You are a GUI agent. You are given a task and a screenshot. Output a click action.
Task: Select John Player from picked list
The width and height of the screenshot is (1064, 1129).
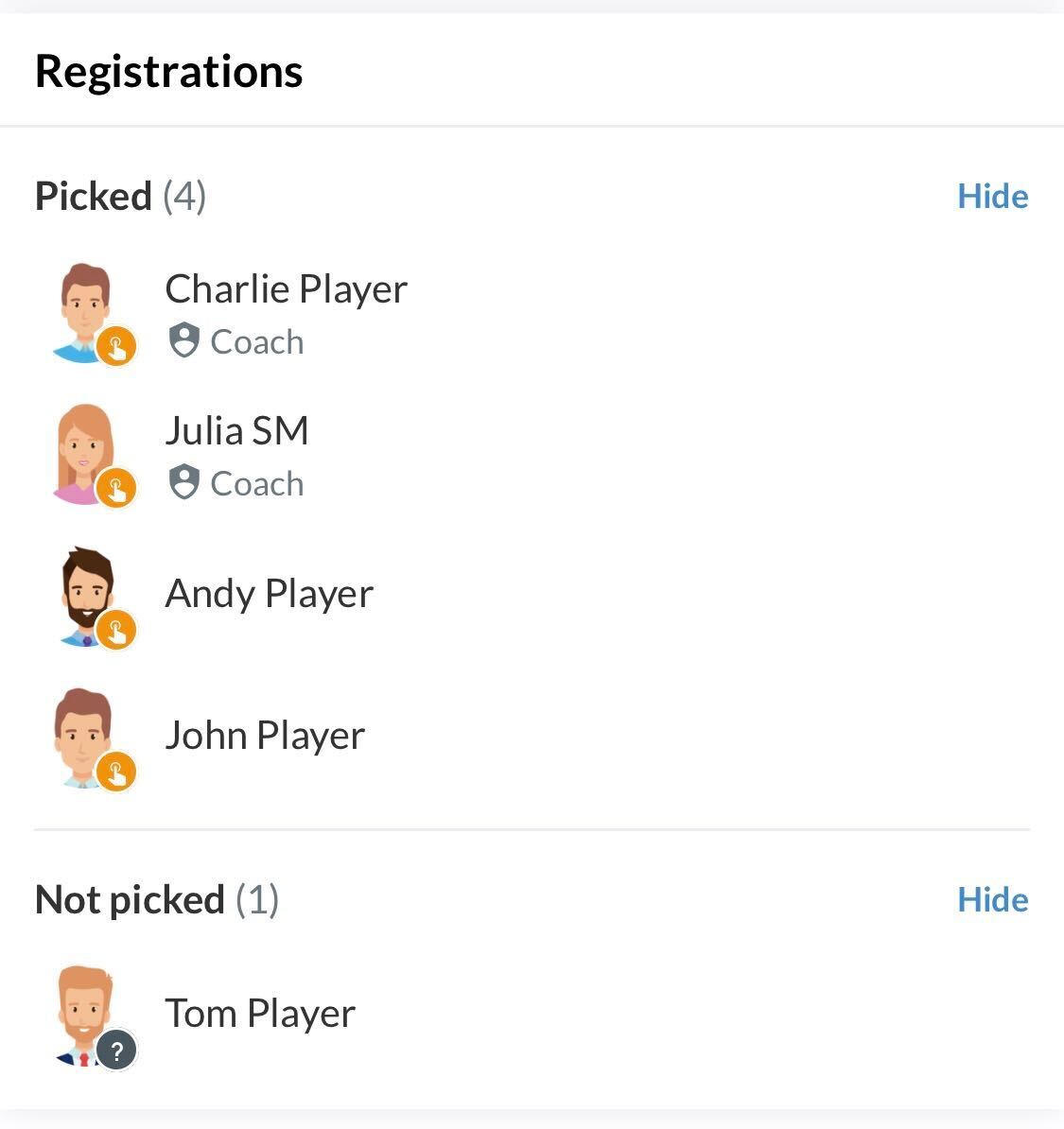pos(265,736)
